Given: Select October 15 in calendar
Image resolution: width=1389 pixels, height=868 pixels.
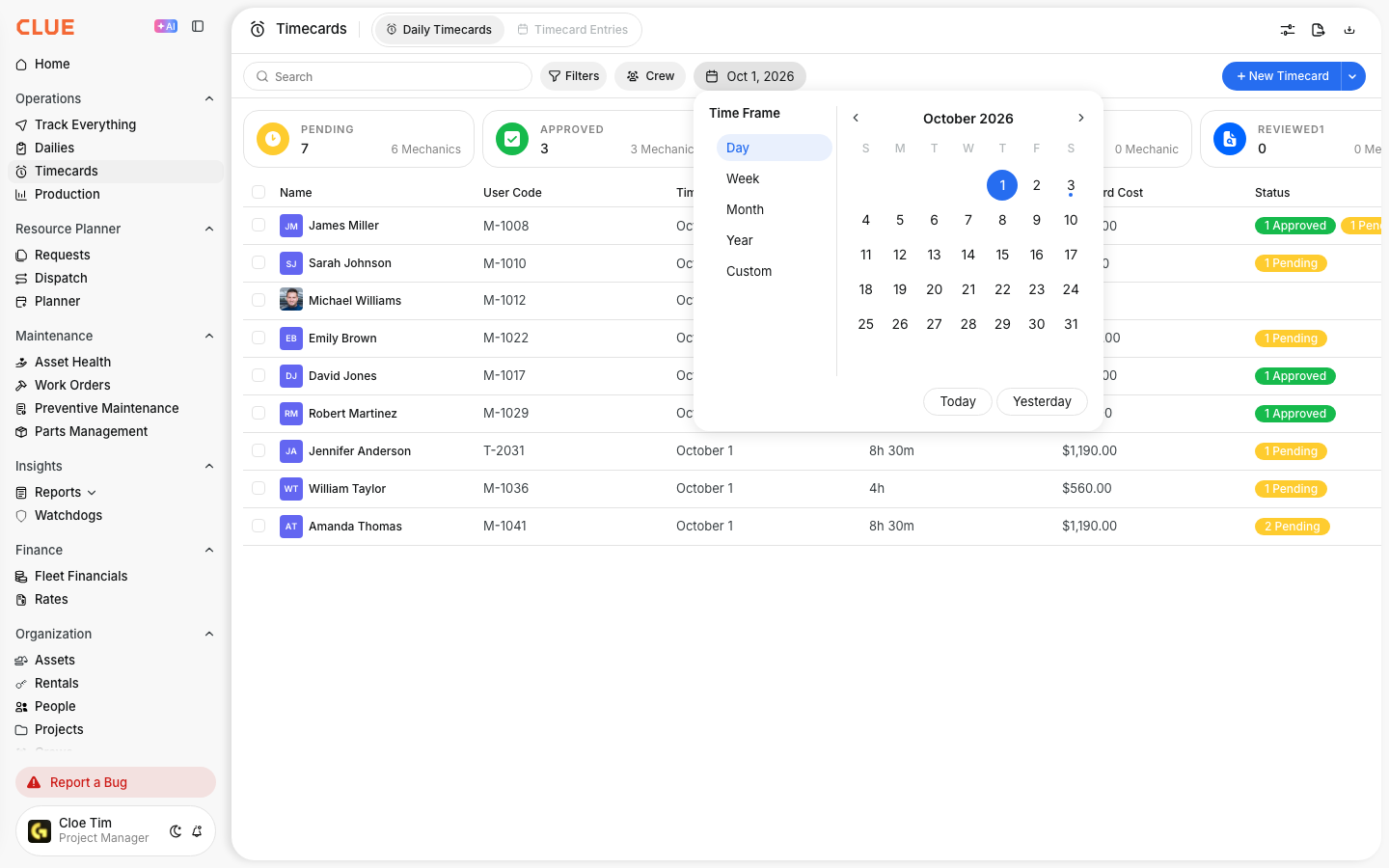Looking at the screenshot, I should [x=1002, y=255].
